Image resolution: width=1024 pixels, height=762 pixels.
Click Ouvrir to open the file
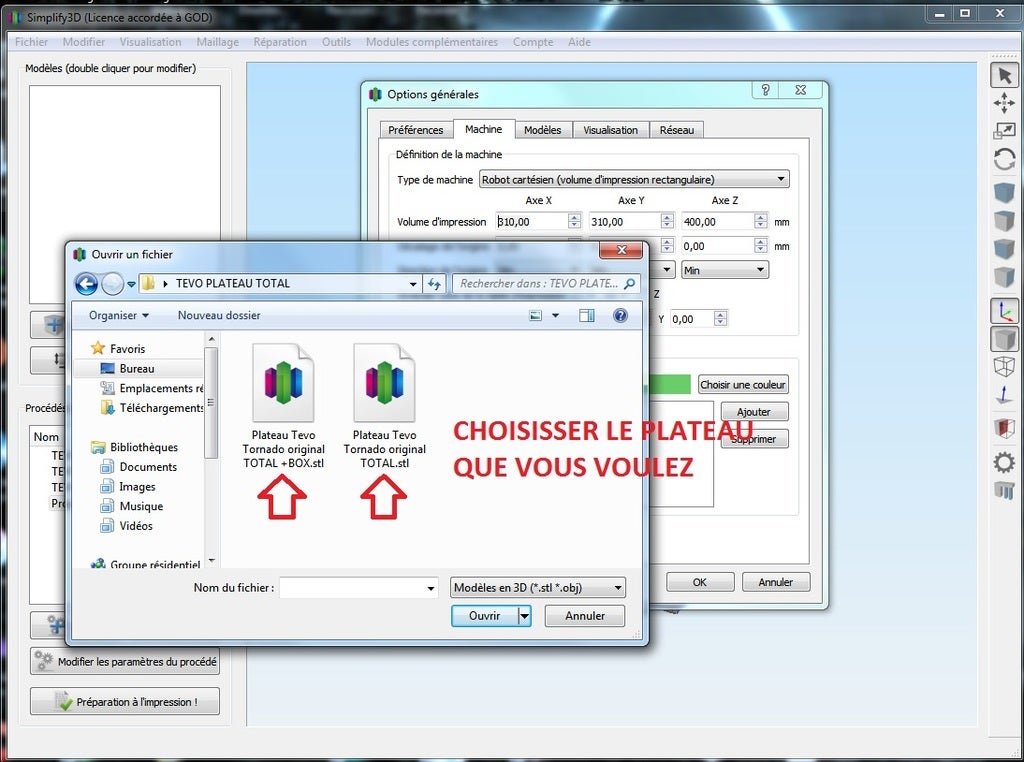(485, 616)
